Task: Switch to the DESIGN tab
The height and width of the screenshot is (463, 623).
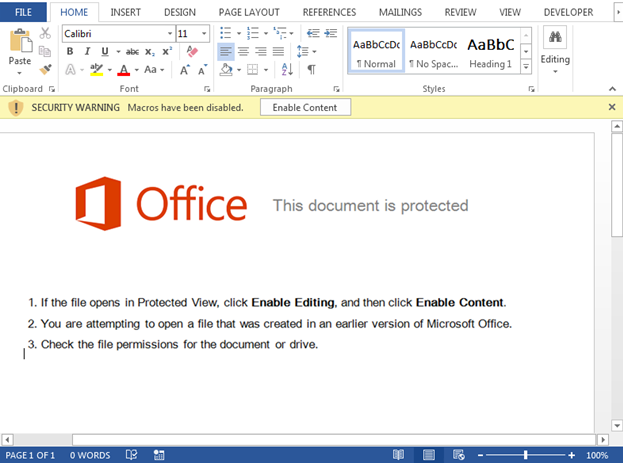Action: 180,12
